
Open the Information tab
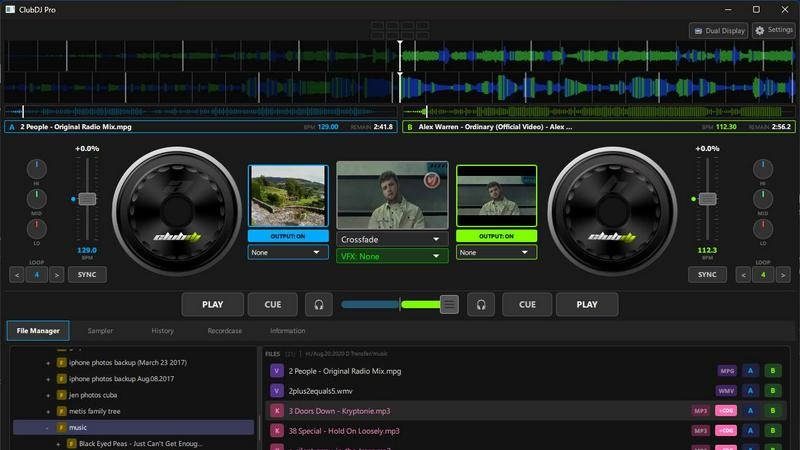pyautogui.click(x=287, y=331)
